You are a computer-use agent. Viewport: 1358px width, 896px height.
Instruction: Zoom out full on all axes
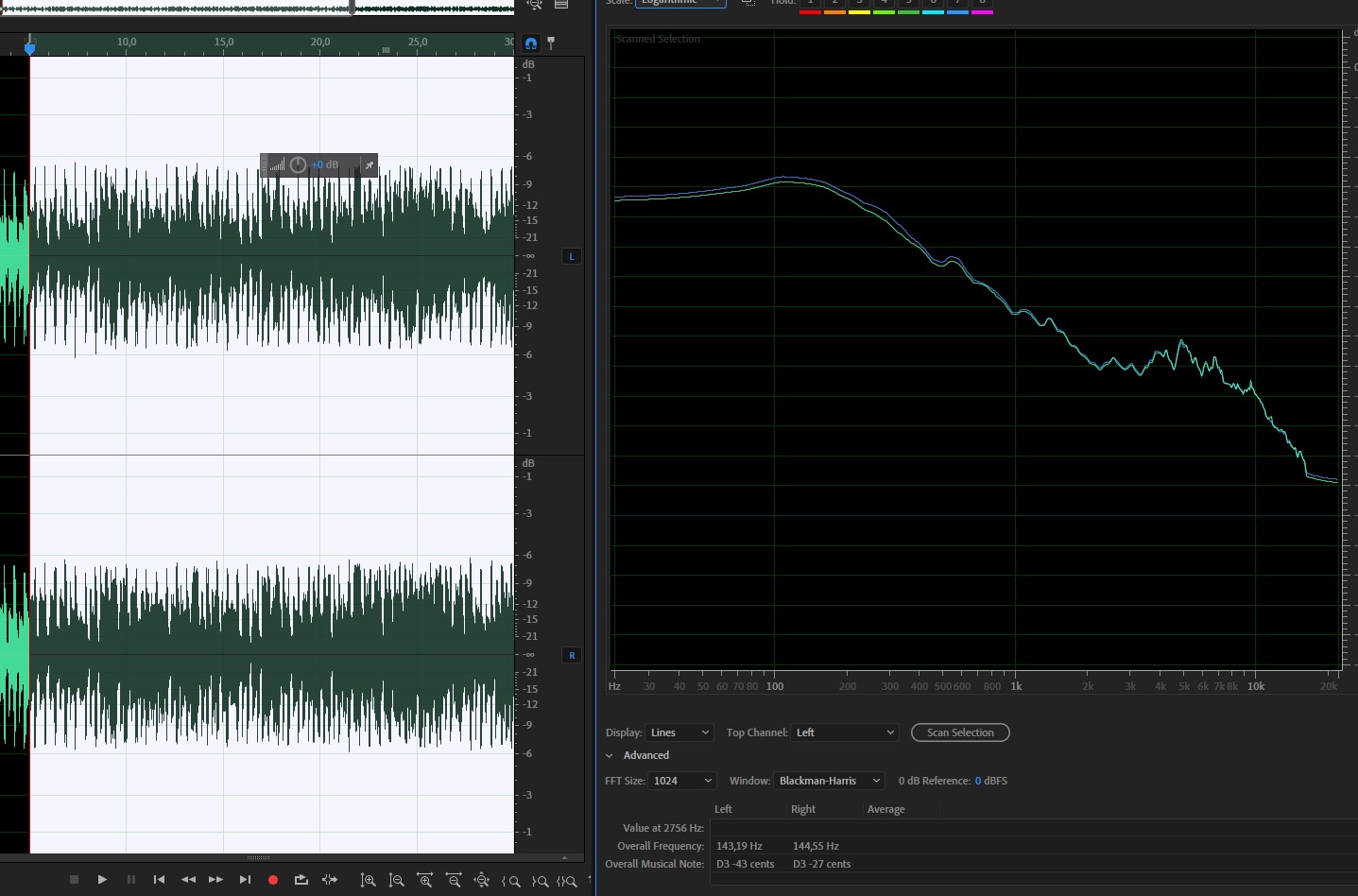pyautogui.click(x=482, y=880)
